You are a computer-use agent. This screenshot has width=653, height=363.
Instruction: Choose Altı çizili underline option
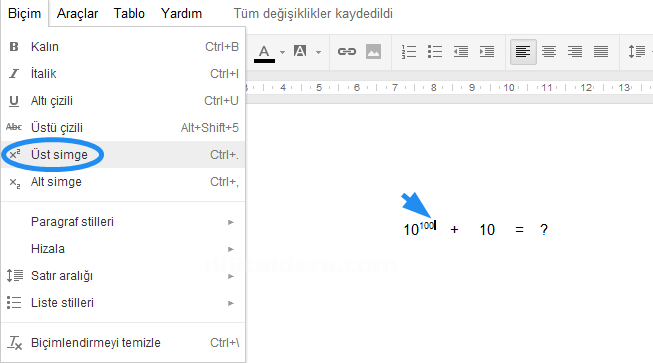(x=123, y=101)
